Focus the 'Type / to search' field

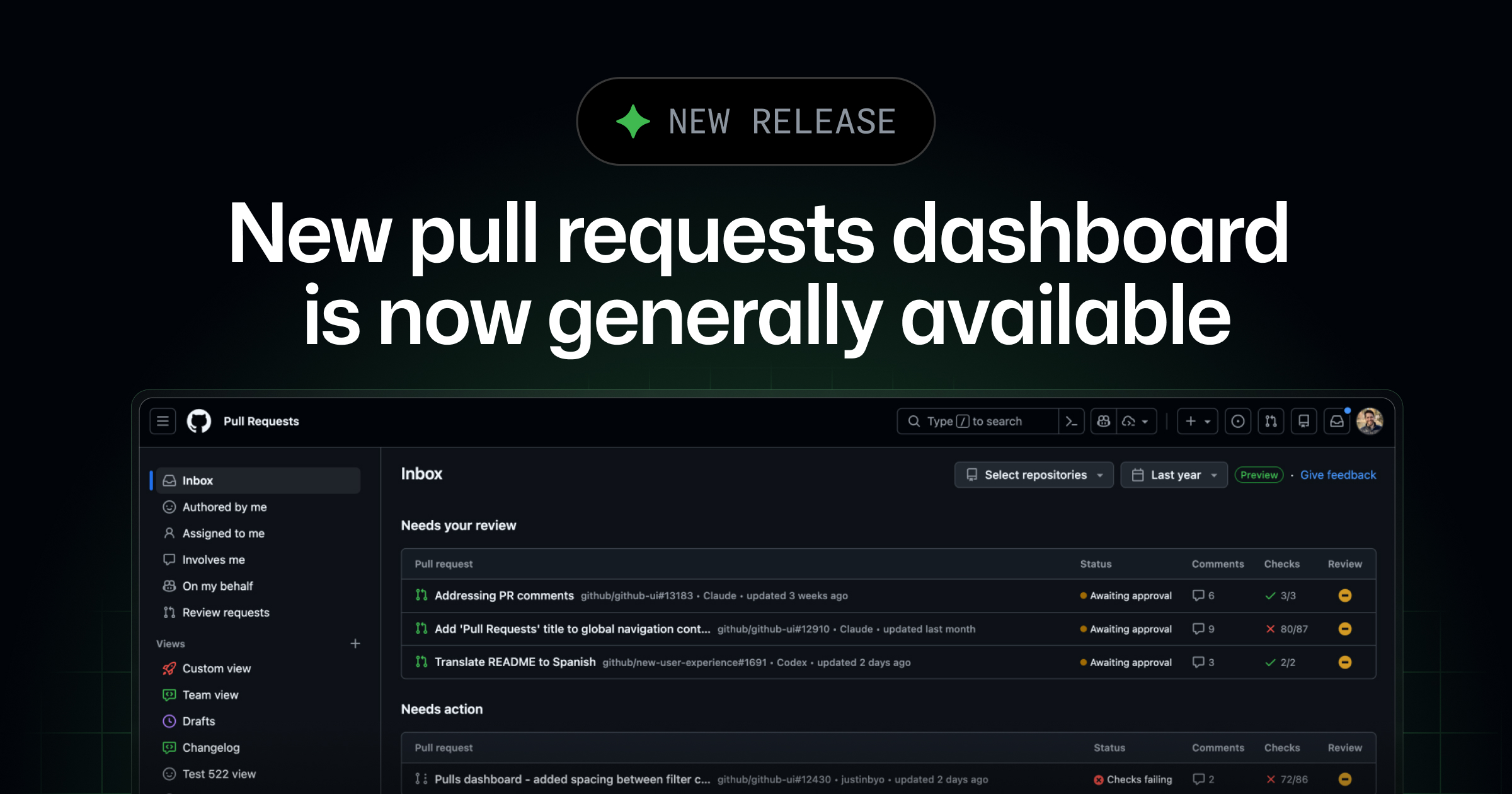coord(978,421)
